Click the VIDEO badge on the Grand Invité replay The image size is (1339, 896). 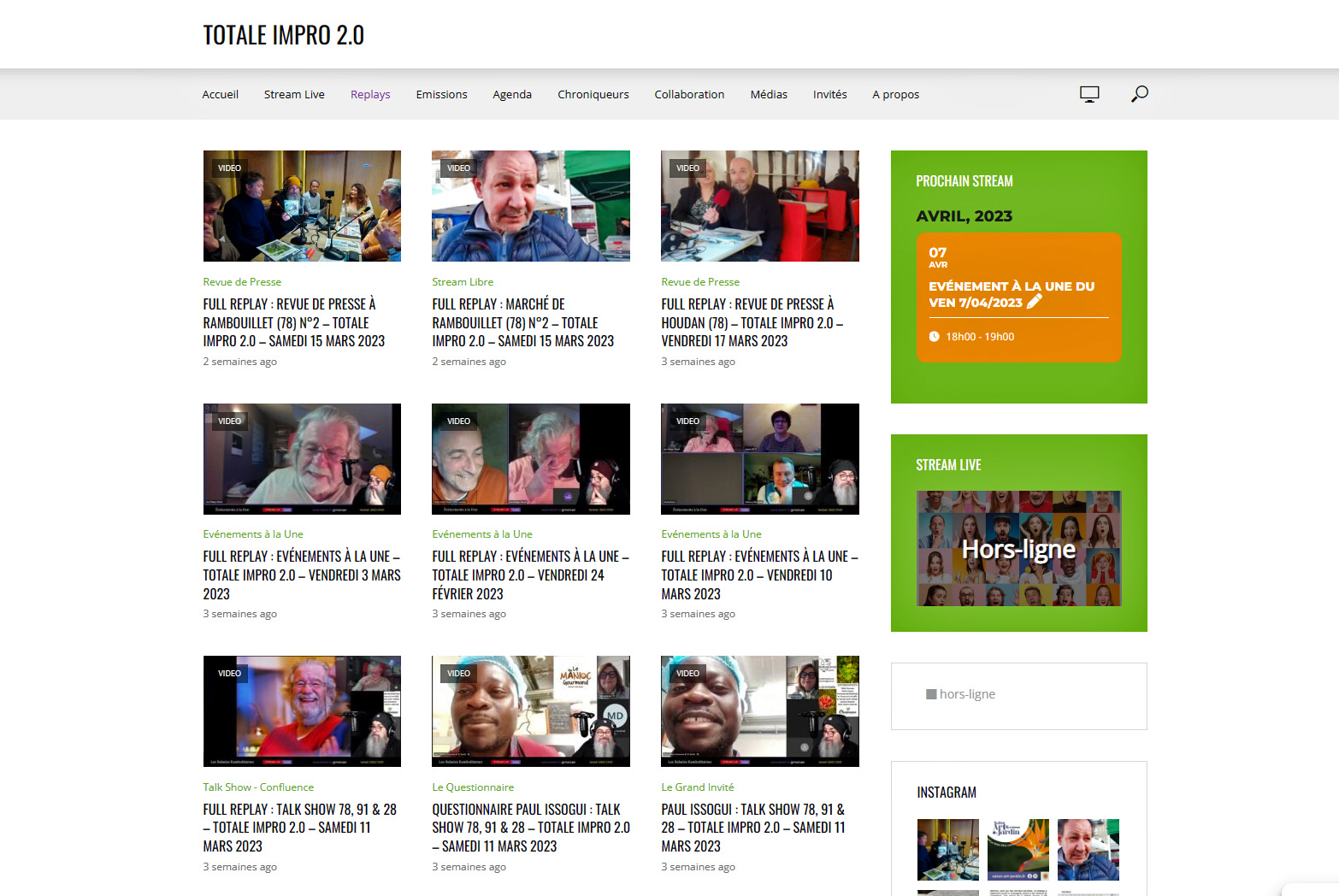tap(687, 673)
